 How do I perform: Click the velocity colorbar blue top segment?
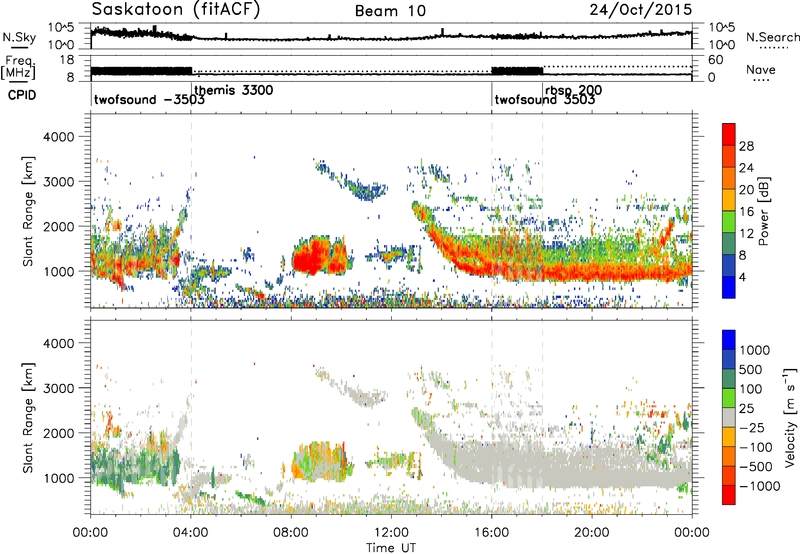pyautogui.click(x=729, y=340)
